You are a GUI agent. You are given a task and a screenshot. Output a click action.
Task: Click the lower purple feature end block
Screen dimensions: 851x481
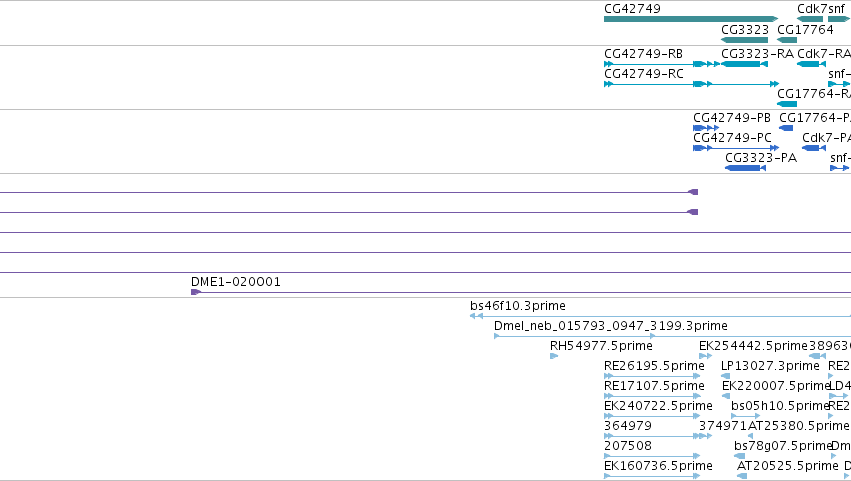(x=693, y=212)
